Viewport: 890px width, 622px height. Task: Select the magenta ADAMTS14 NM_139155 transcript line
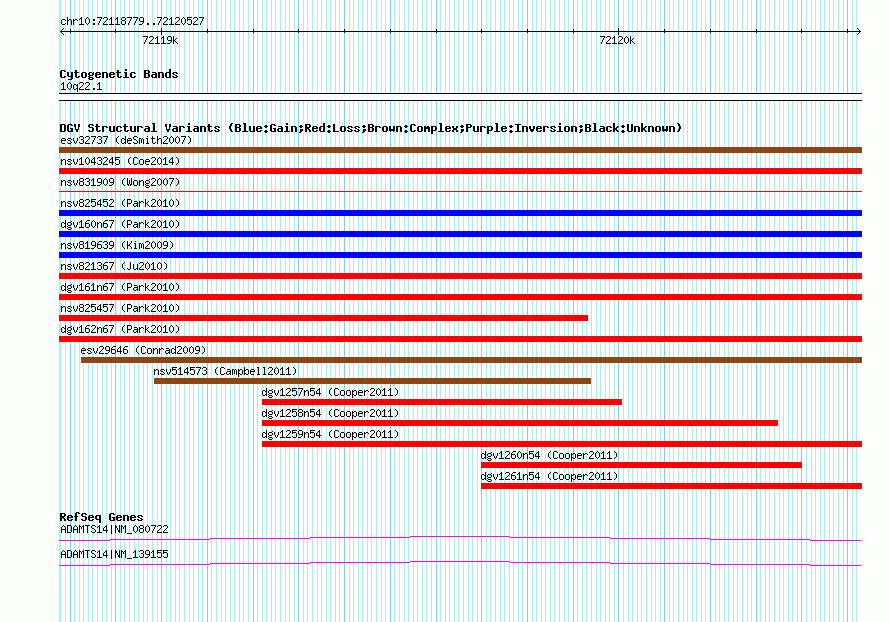[460, 563]
